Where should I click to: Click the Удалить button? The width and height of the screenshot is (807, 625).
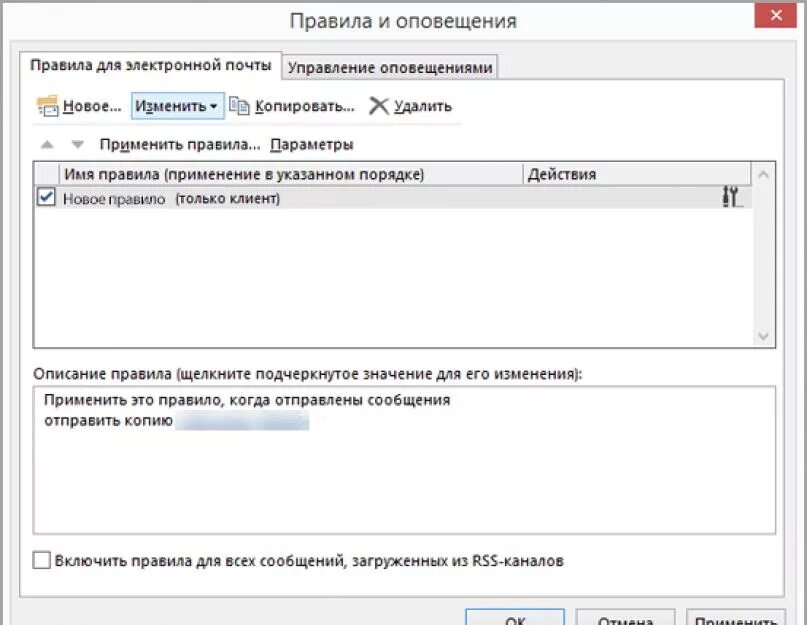point(411,106)
